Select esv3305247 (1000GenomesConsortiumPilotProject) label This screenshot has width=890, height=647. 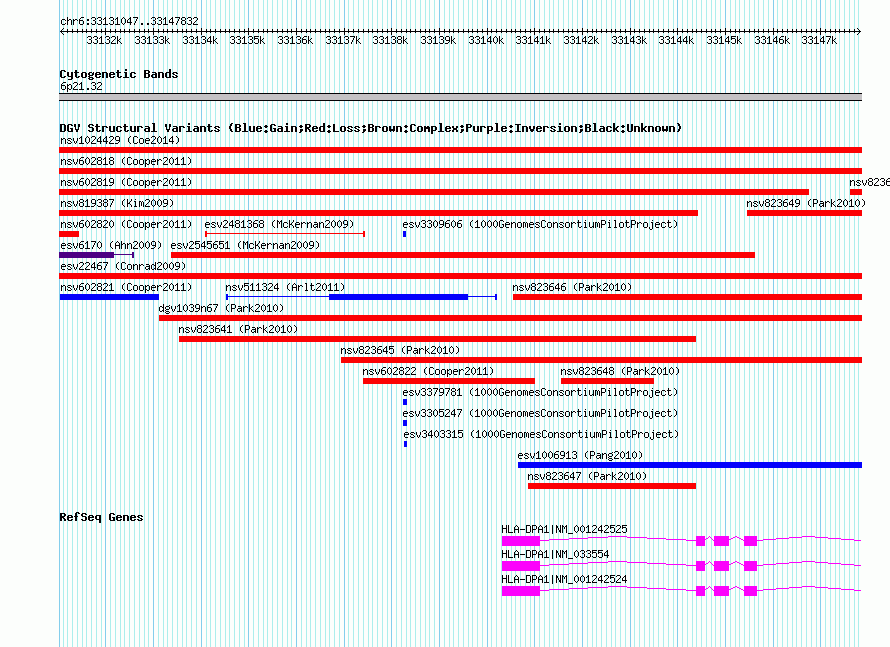[x=540, y=413]
